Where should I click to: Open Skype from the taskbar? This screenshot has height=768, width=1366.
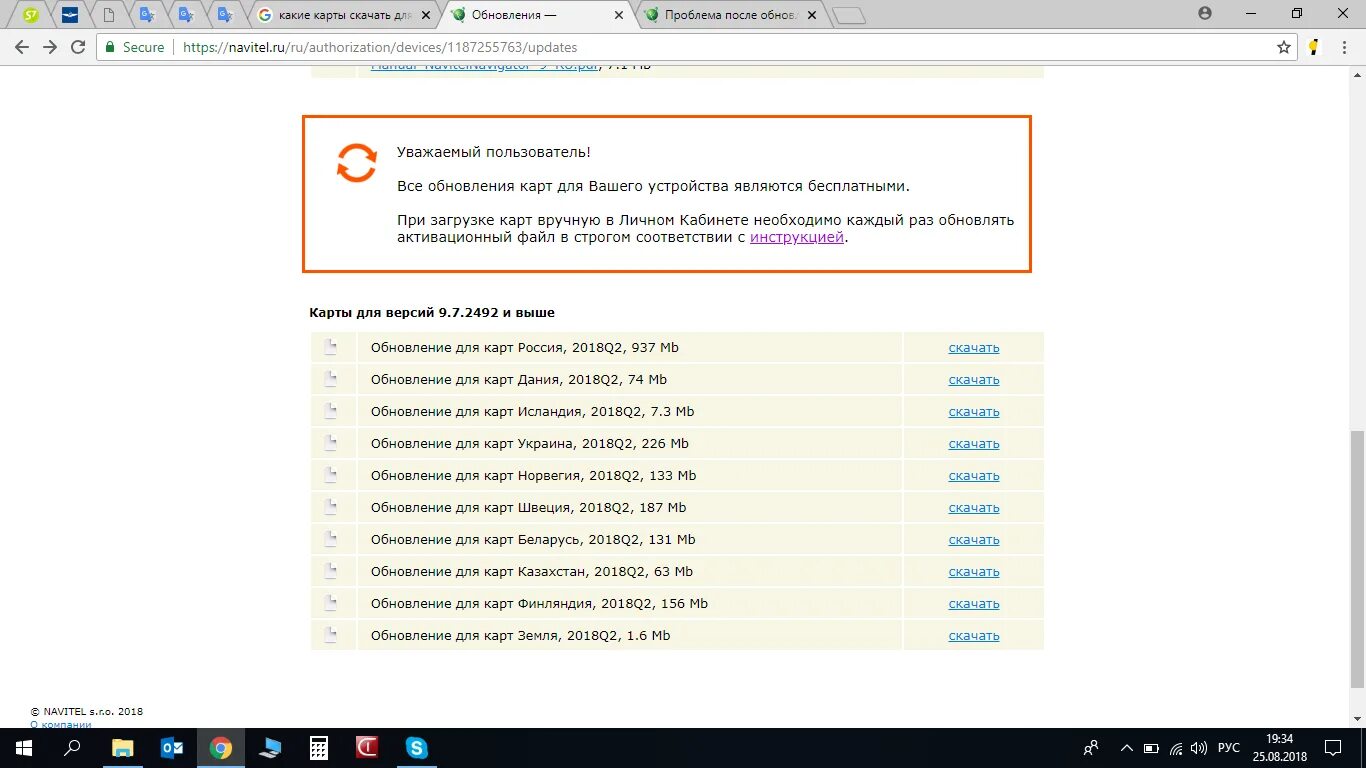coord(416,748)
